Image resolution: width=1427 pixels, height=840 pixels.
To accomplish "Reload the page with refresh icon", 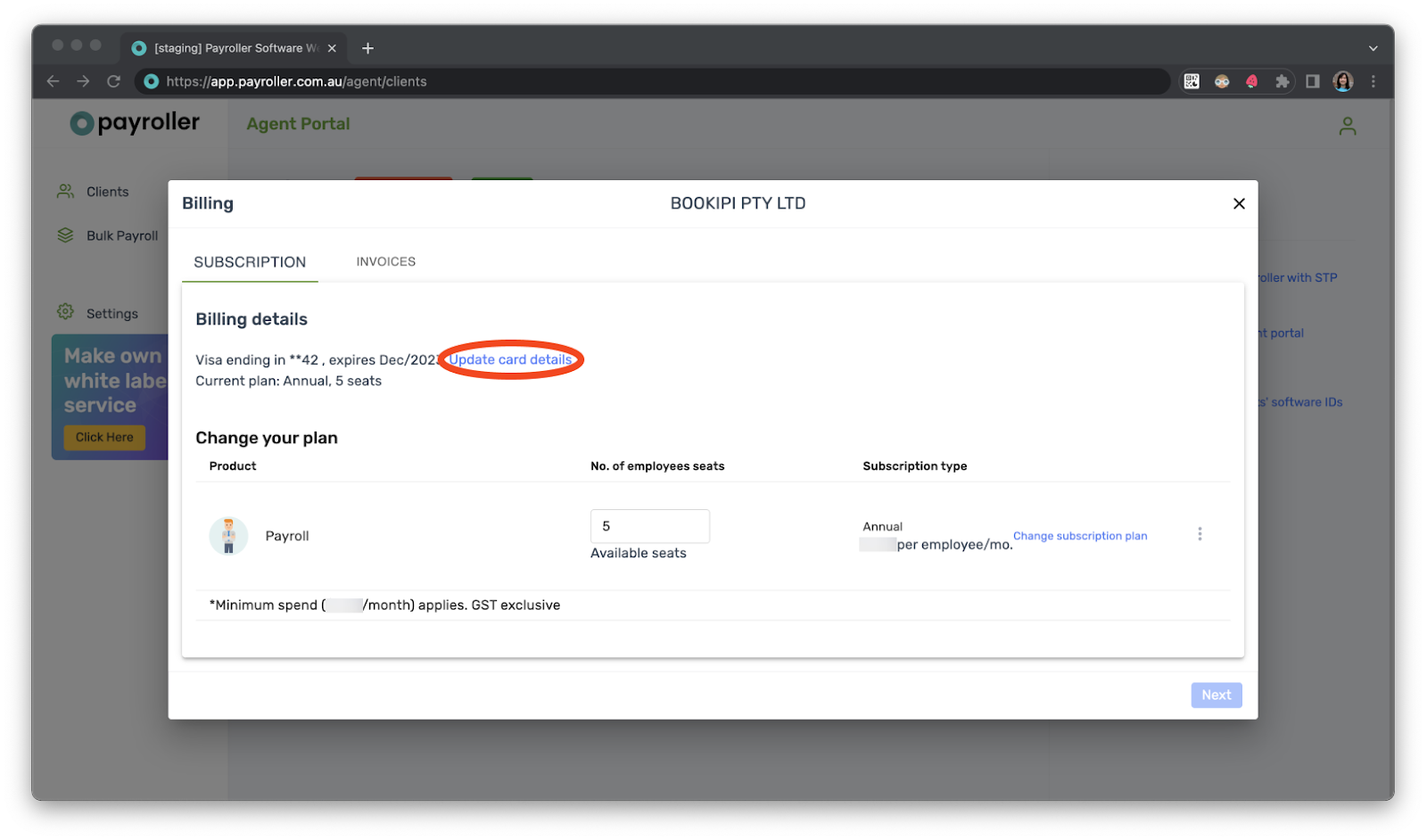I will (x=113, y=81).
